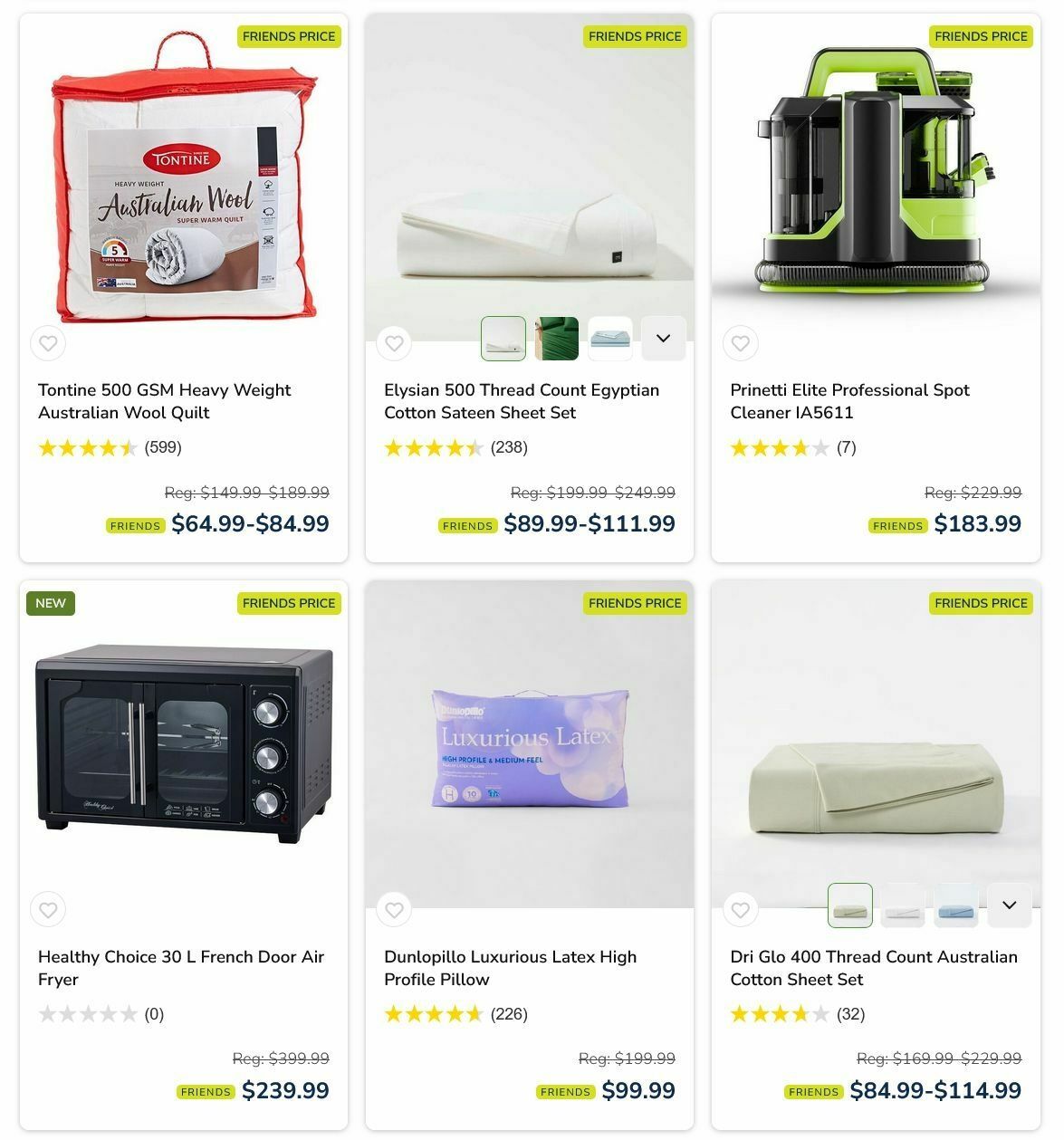Open Prinetti Elite Spot Cleaner IA5611 link
The width and height of the screenshot is (1064, 1140).
point(849,401)
